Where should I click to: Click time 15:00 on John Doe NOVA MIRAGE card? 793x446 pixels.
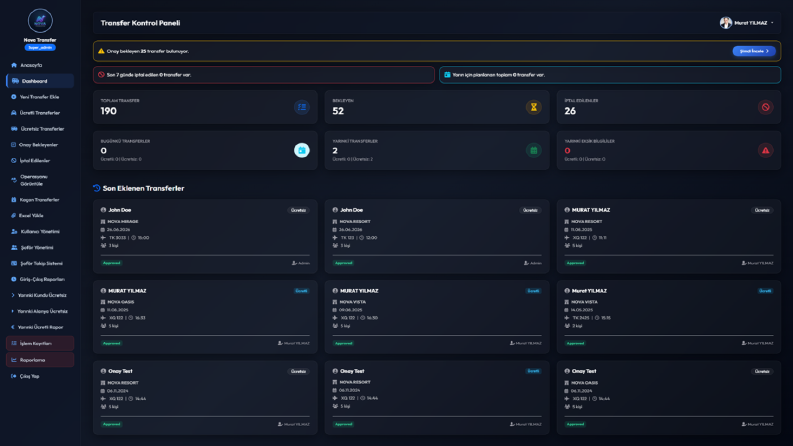(143, 238)
